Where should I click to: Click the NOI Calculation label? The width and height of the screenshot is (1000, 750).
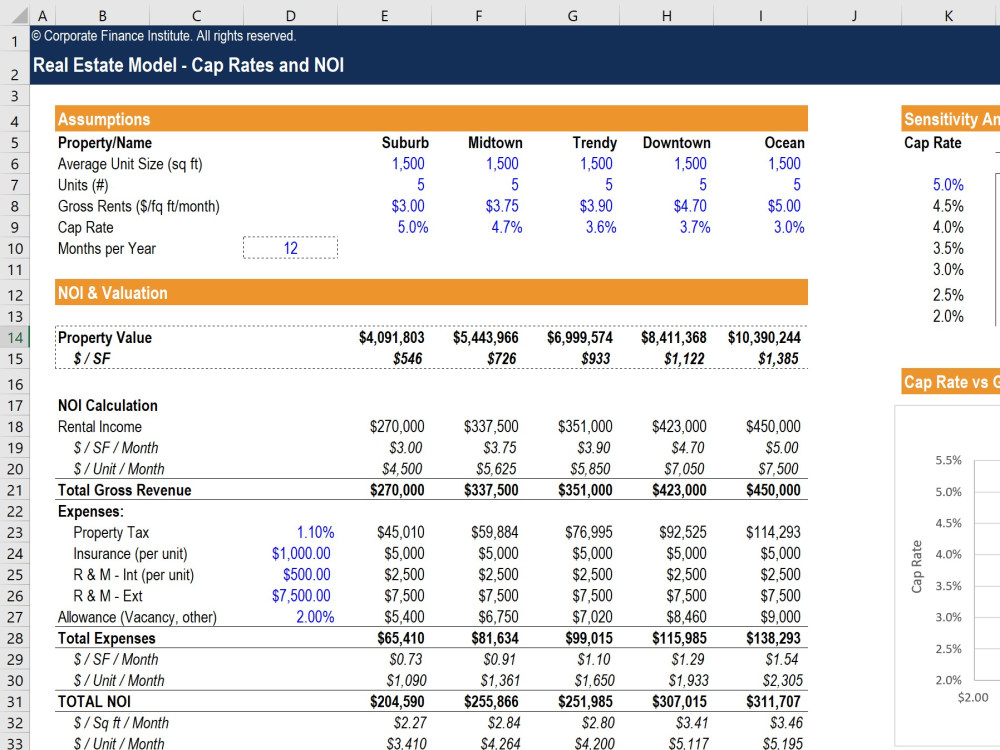pyautogui.click(x=107, y=406)
